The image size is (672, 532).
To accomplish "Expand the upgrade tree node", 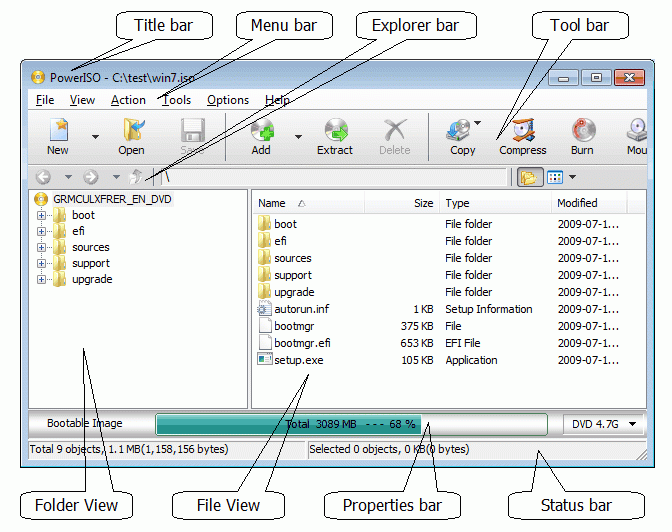I will tap(41, 280).
